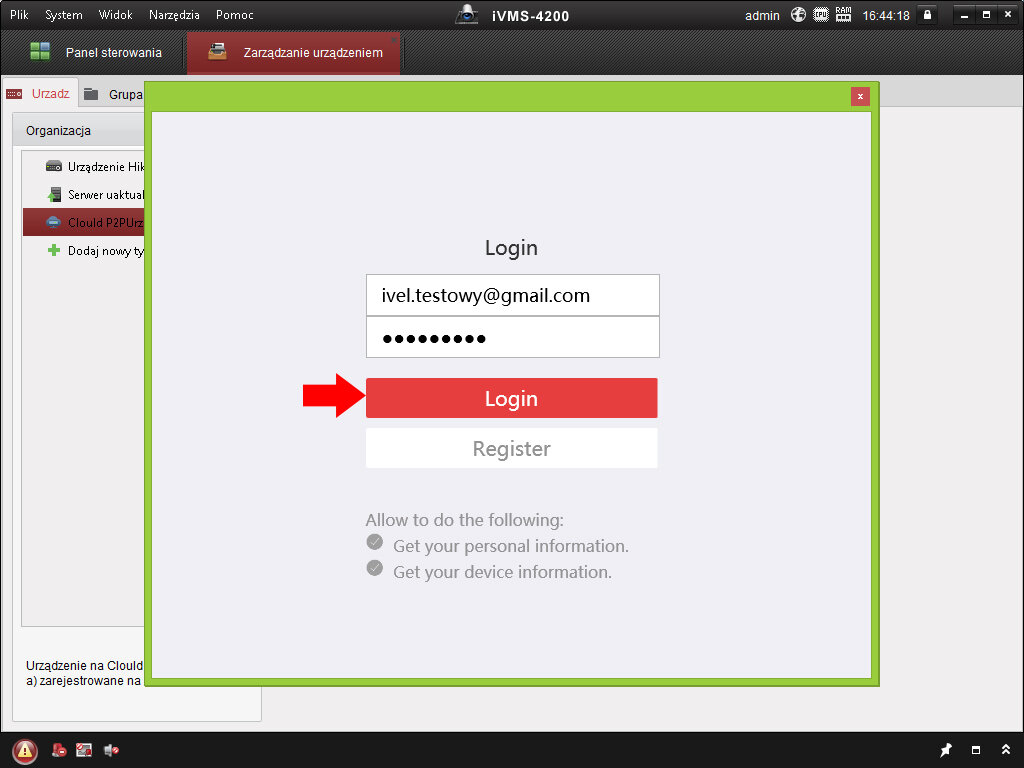
Task: Click the network globe icon
Action: click(x=798, y=15)
